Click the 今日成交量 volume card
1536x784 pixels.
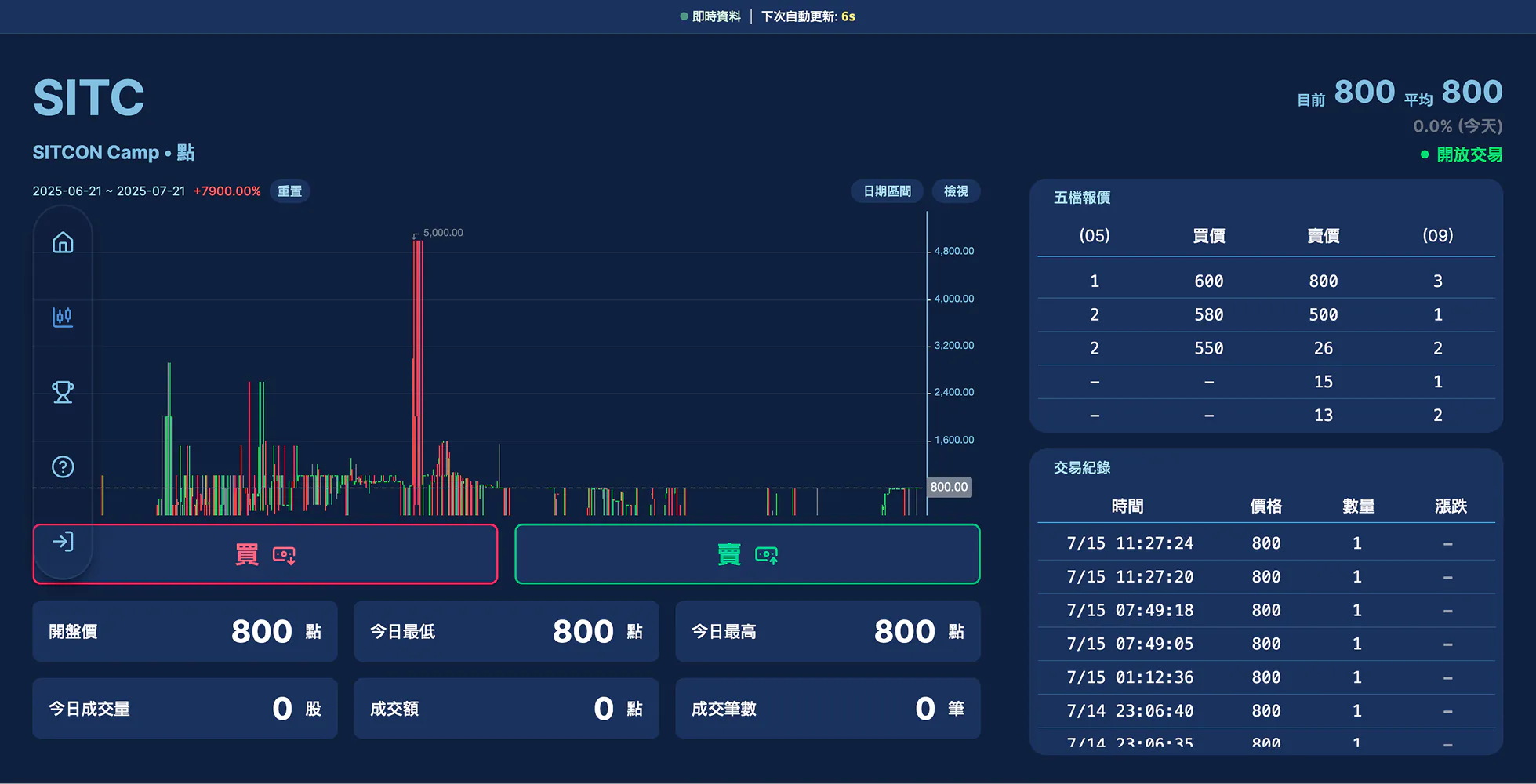(x=185, y=709)
